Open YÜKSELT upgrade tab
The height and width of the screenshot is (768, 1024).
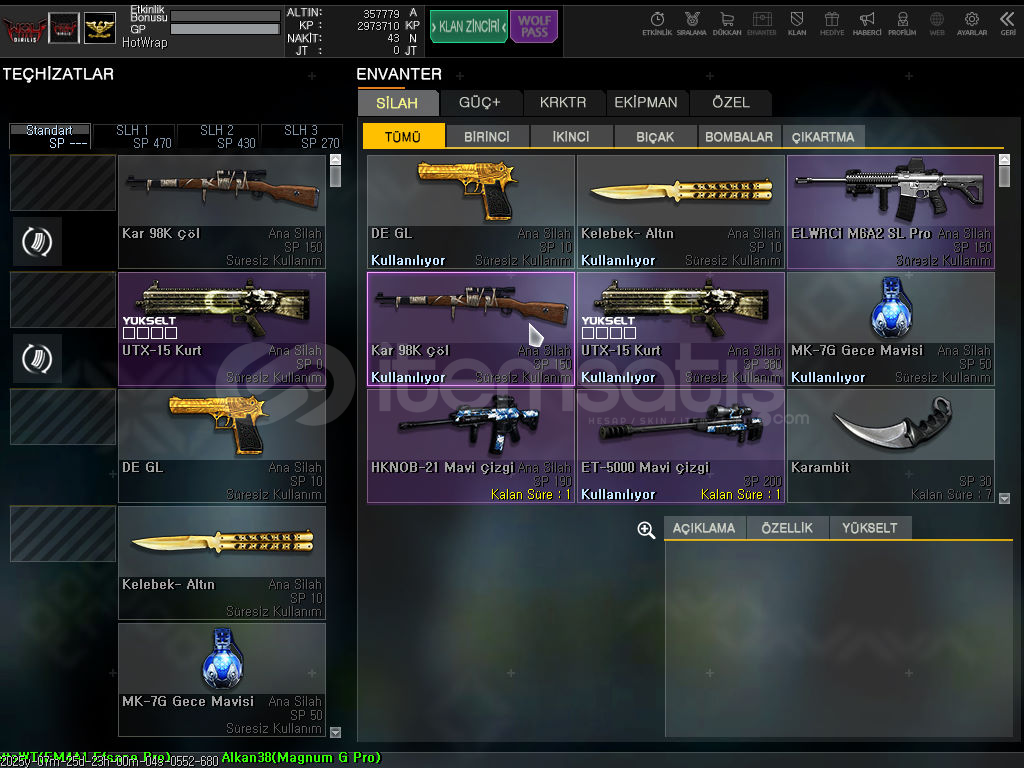coord(870,528)
